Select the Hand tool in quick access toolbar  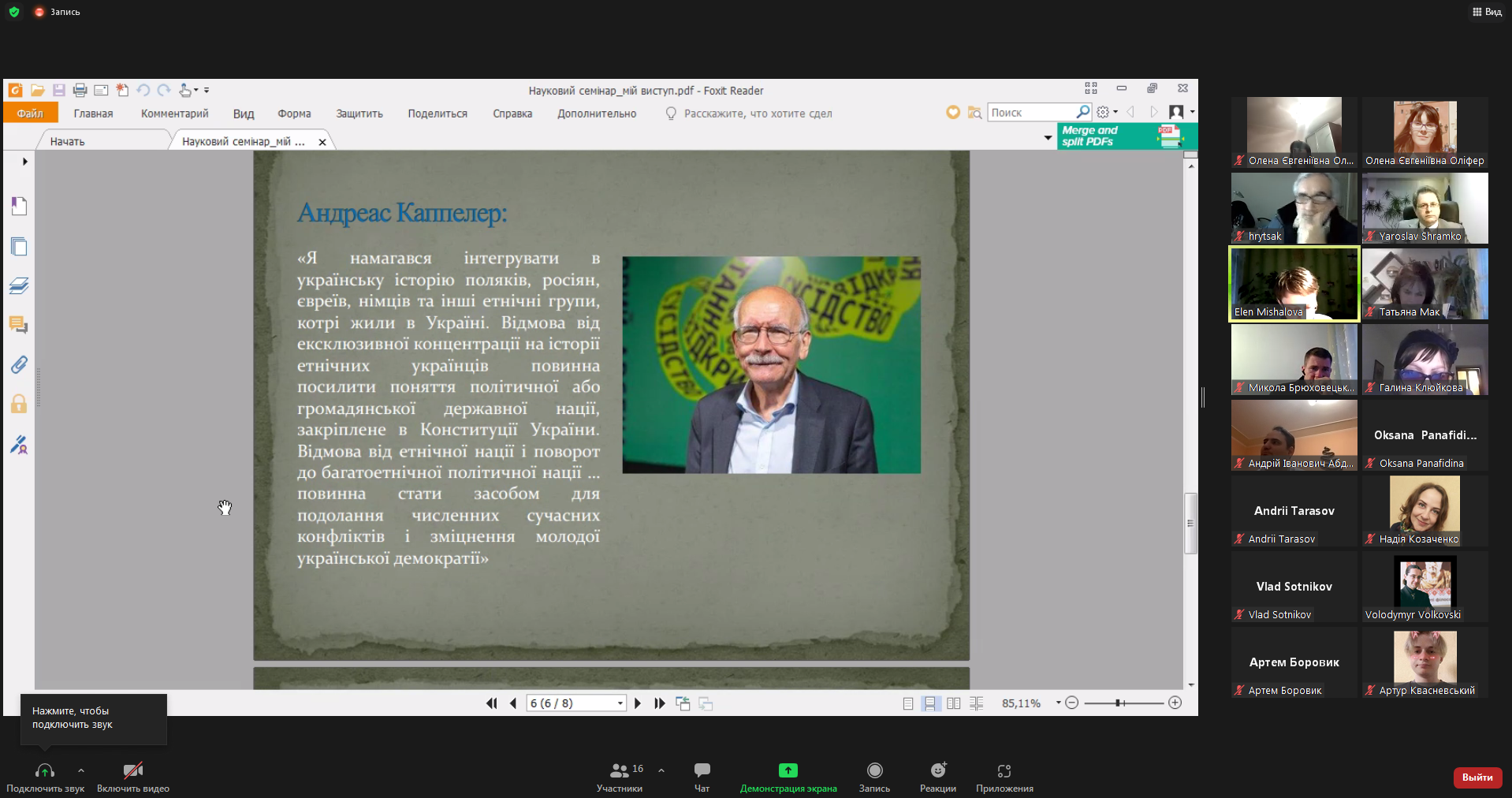[184, 91]
